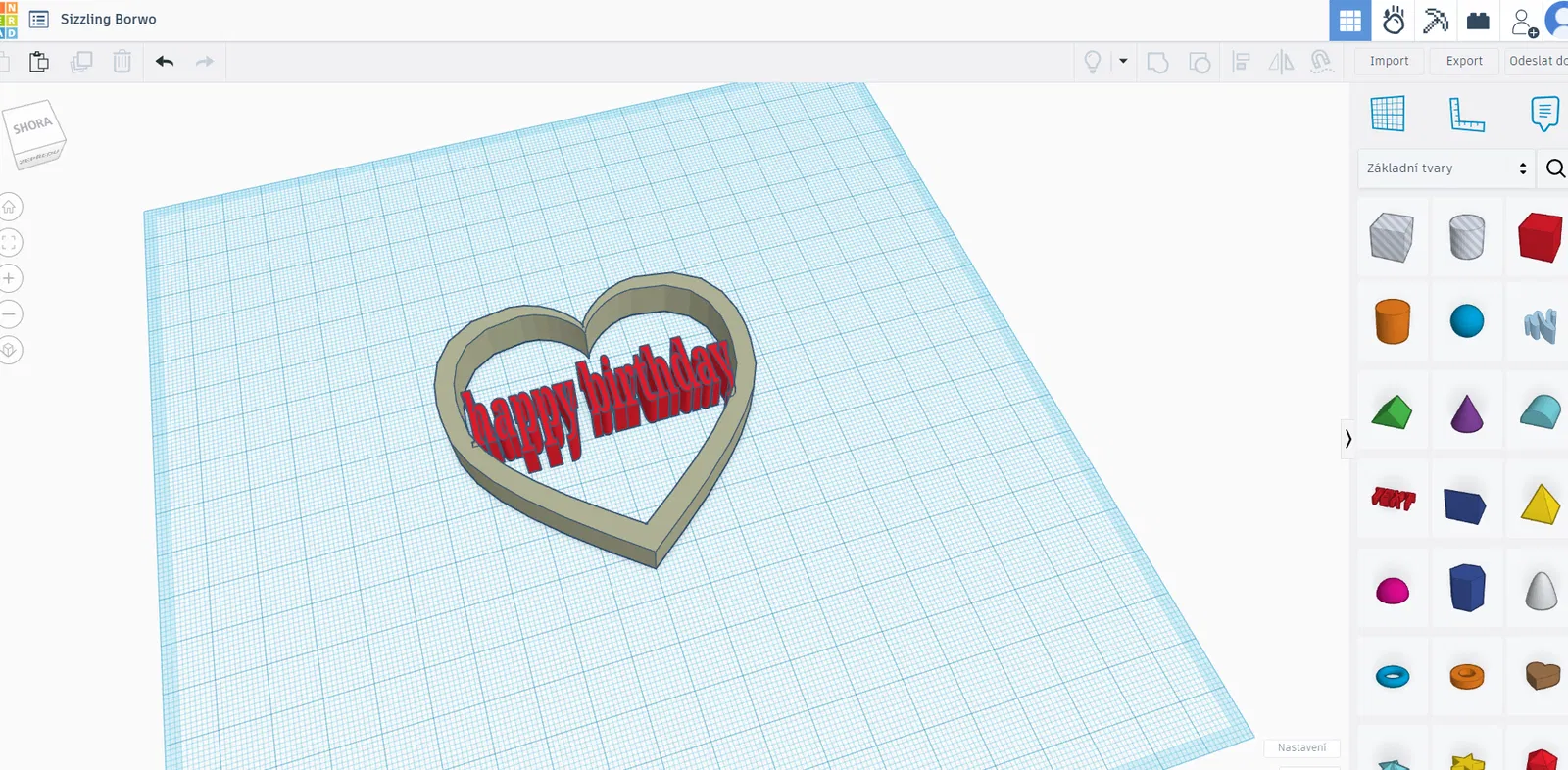The image size is (1568, 770).
Task: Select the red Box shape
Action: 1540,237
